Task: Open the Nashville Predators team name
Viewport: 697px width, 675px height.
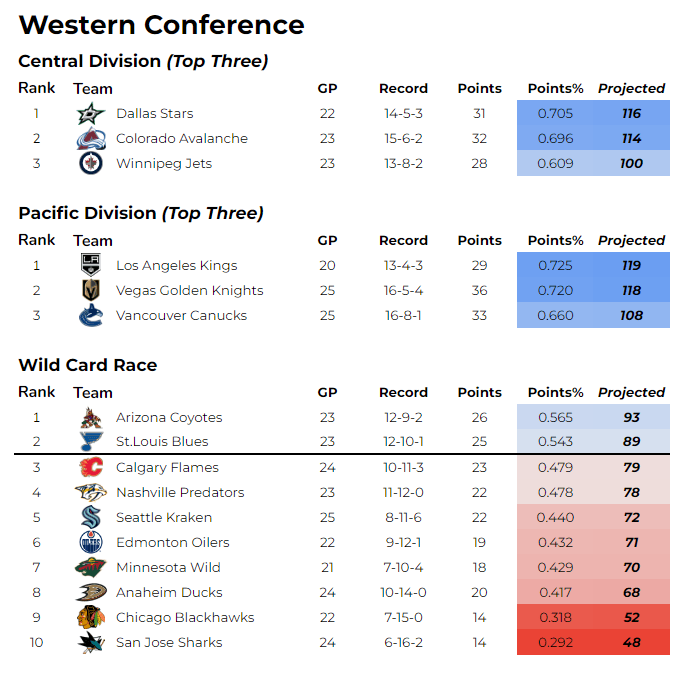Action: pyautogui.click(x=180, y=493)
